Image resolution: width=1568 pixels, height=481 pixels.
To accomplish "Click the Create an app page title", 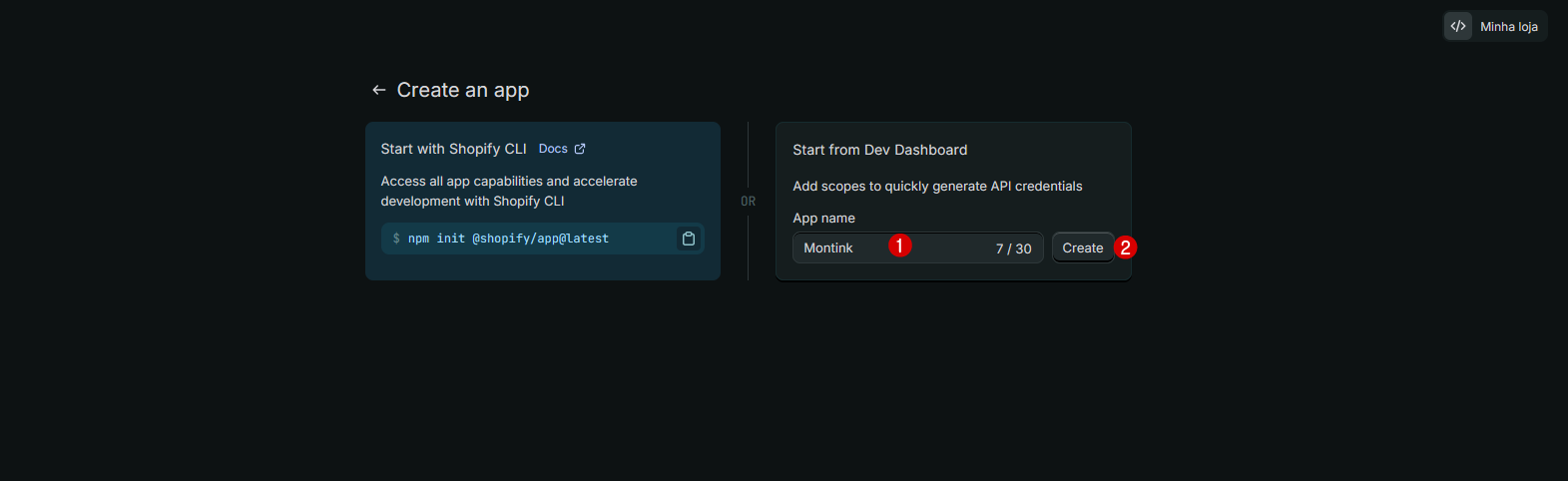I will (x=463, y=90).
